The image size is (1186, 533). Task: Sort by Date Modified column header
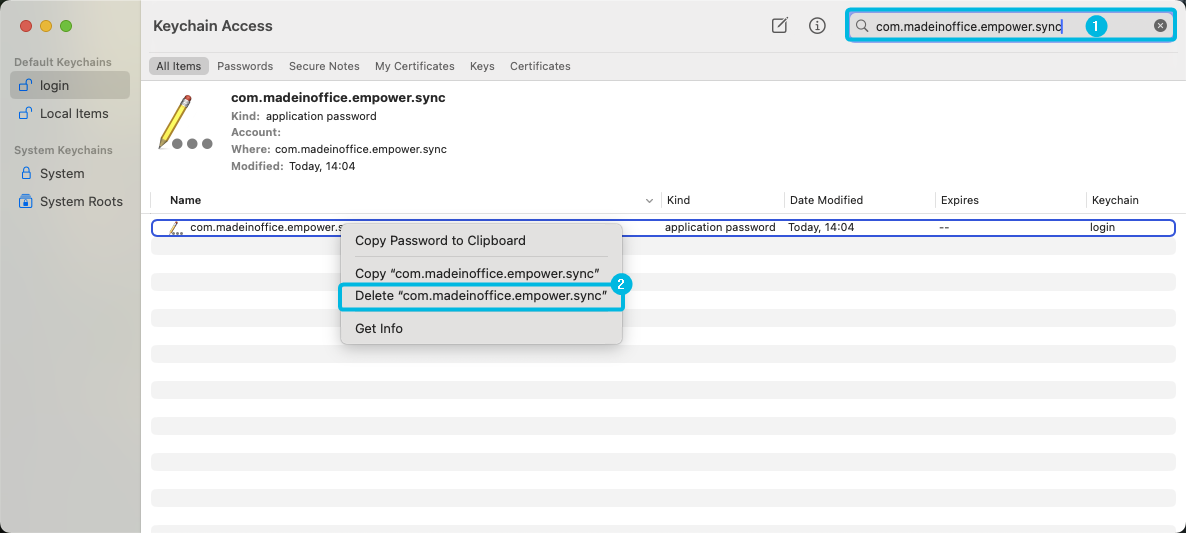826,200
